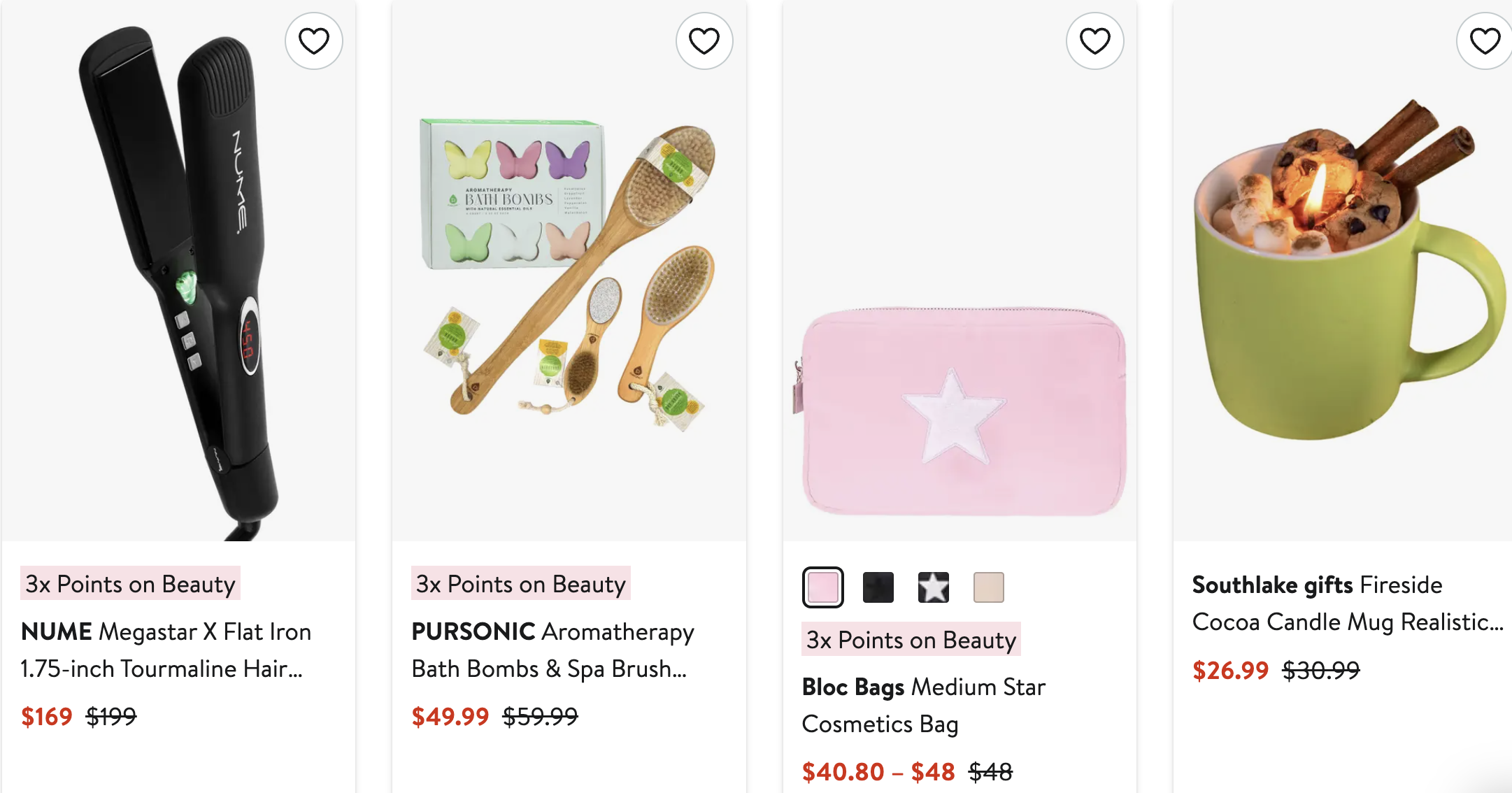The width and height of the screenshot is (1512, 793).
Task: View the cocoa candle mug photo
Action: click(x=1343, y=280)
